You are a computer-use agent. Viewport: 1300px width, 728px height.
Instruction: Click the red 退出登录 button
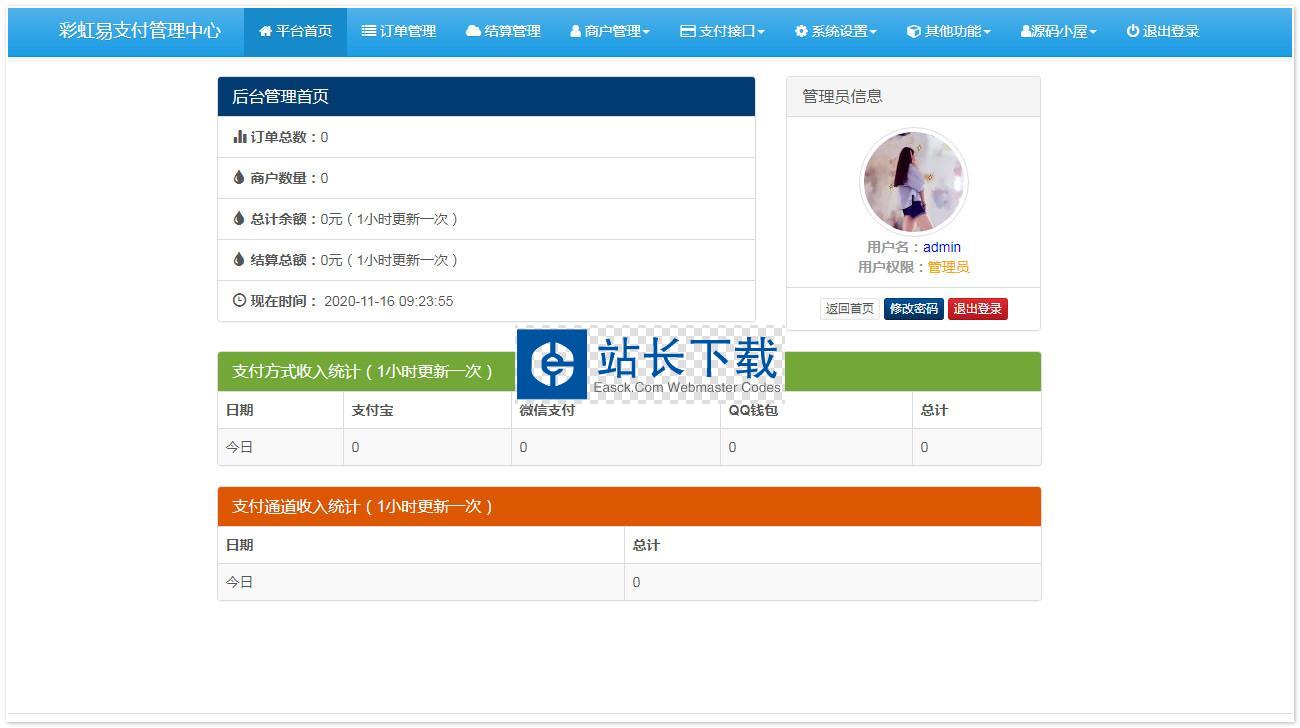[x=978, y=309]
